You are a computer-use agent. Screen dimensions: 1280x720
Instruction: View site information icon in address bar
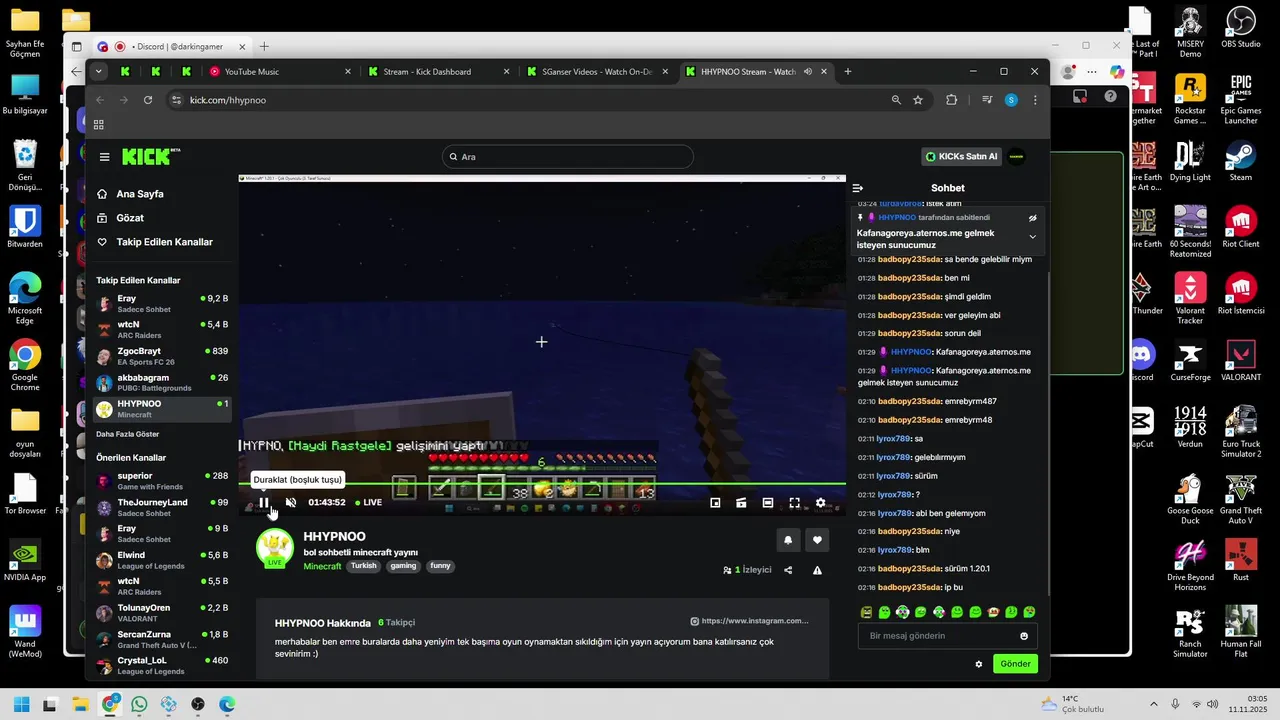[177, 100]
